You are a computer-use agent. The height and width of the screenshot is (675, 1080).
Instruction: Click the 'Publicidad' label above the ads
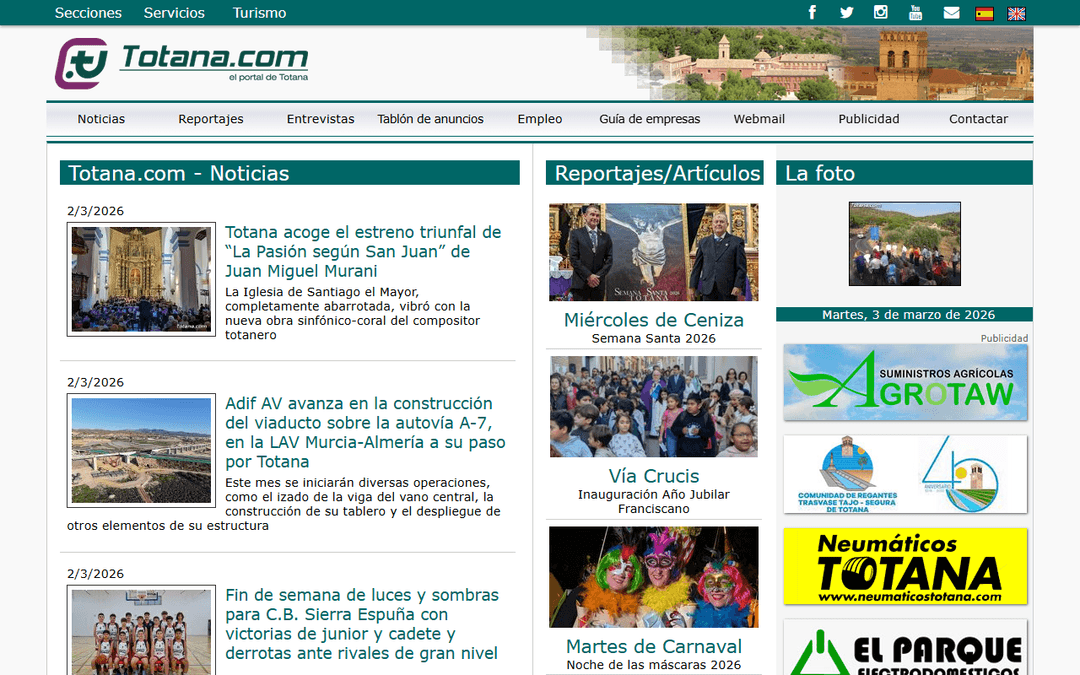[1004, 338]
